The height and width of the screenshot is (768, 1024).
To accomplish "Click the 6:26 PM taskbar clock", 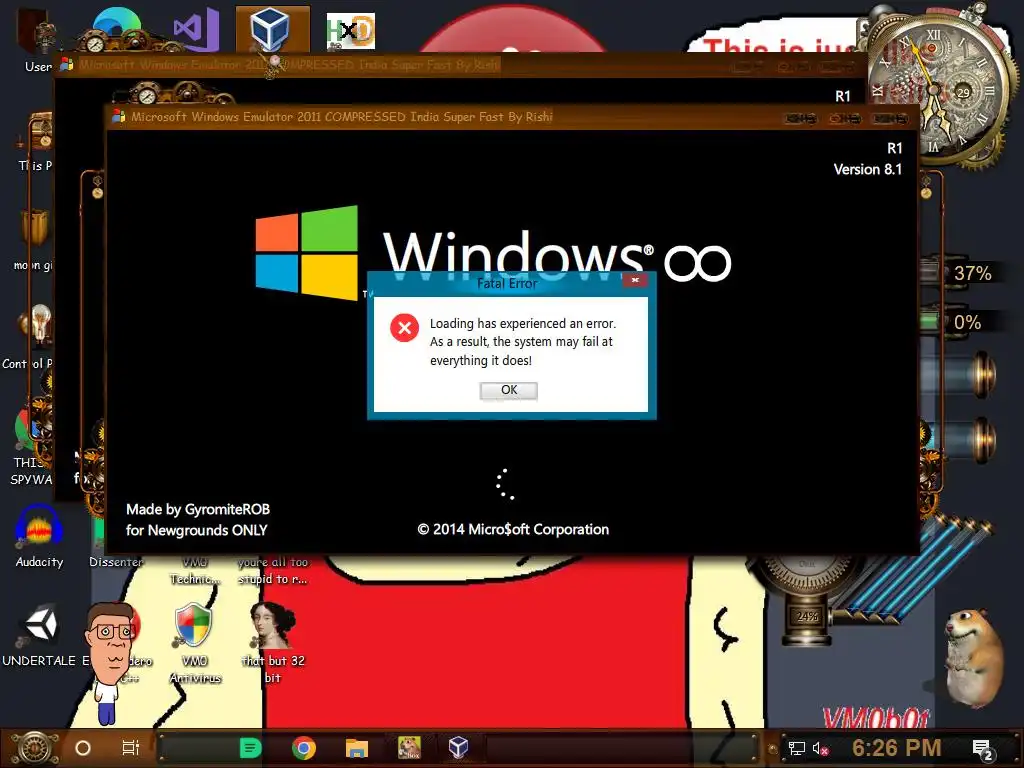I will [x=896, y=747].
